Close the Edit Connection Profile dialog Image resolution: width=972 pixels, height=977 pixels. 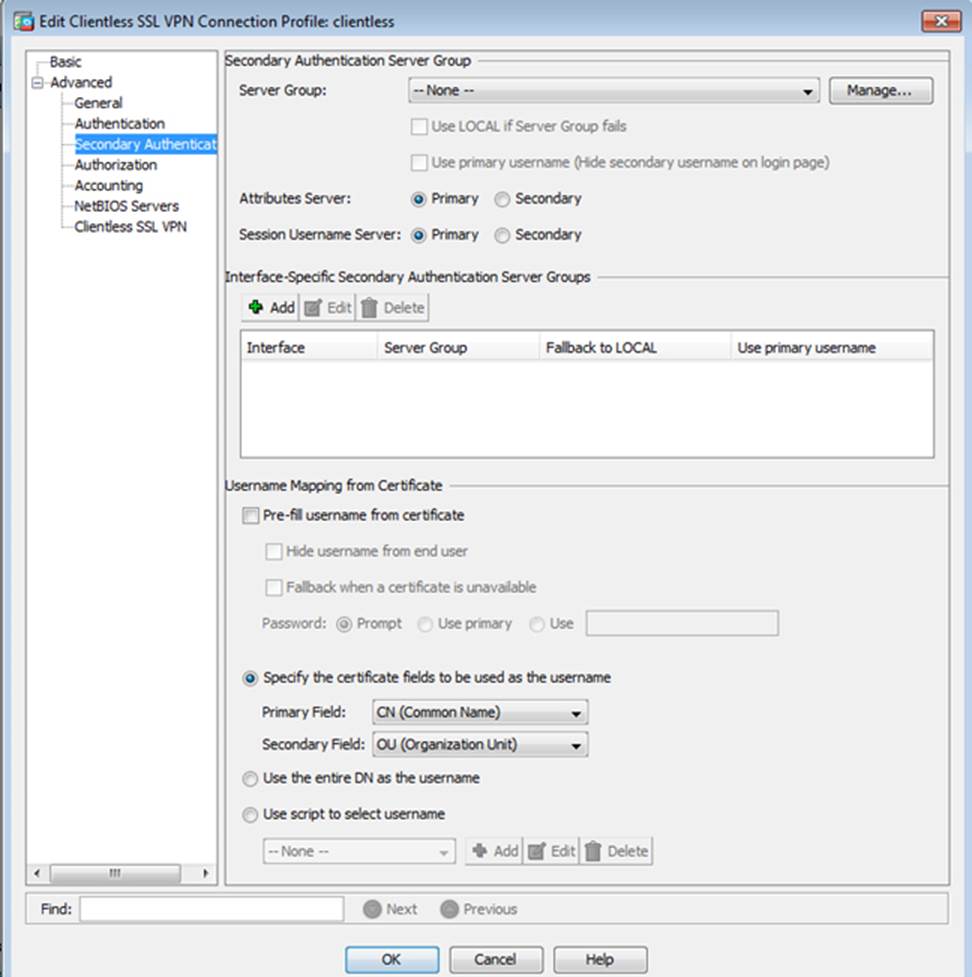point(940,21)
